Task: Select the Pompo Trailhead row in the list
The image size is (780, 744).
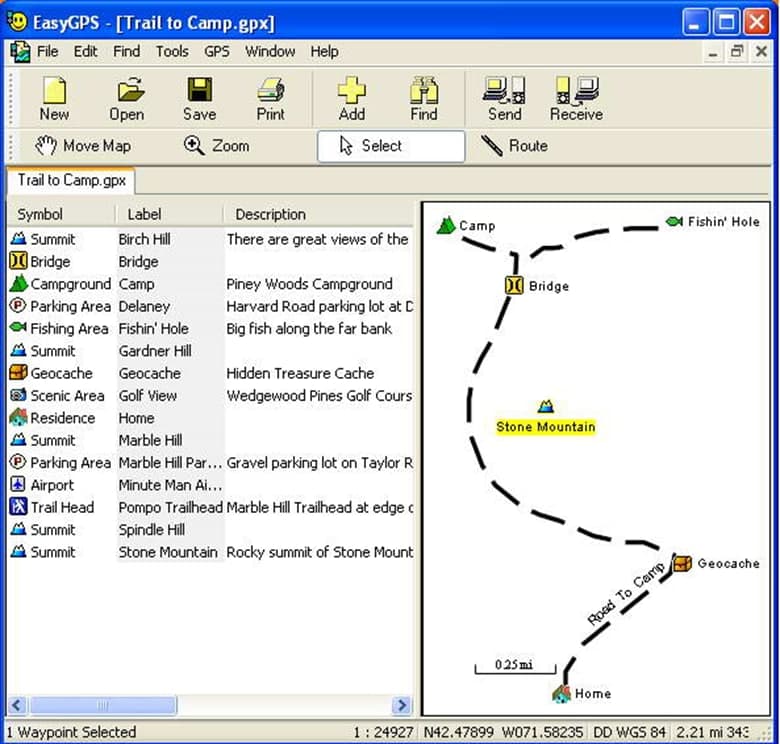Action: click(170, 507)
